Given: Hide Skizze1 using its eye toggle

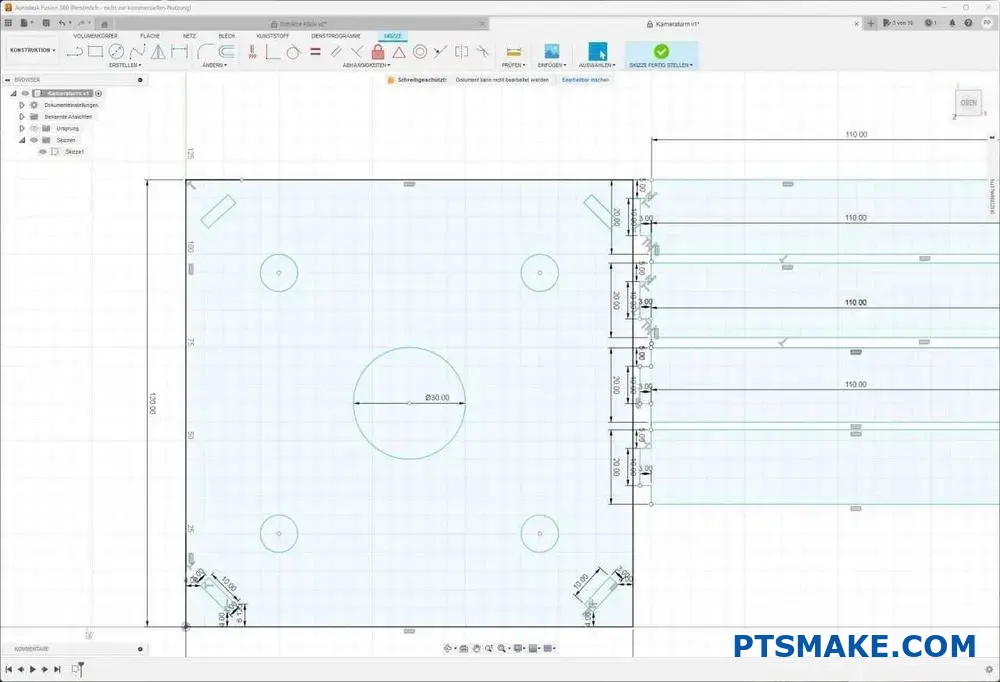Looking at the screenshot, I should pos(43,152).
